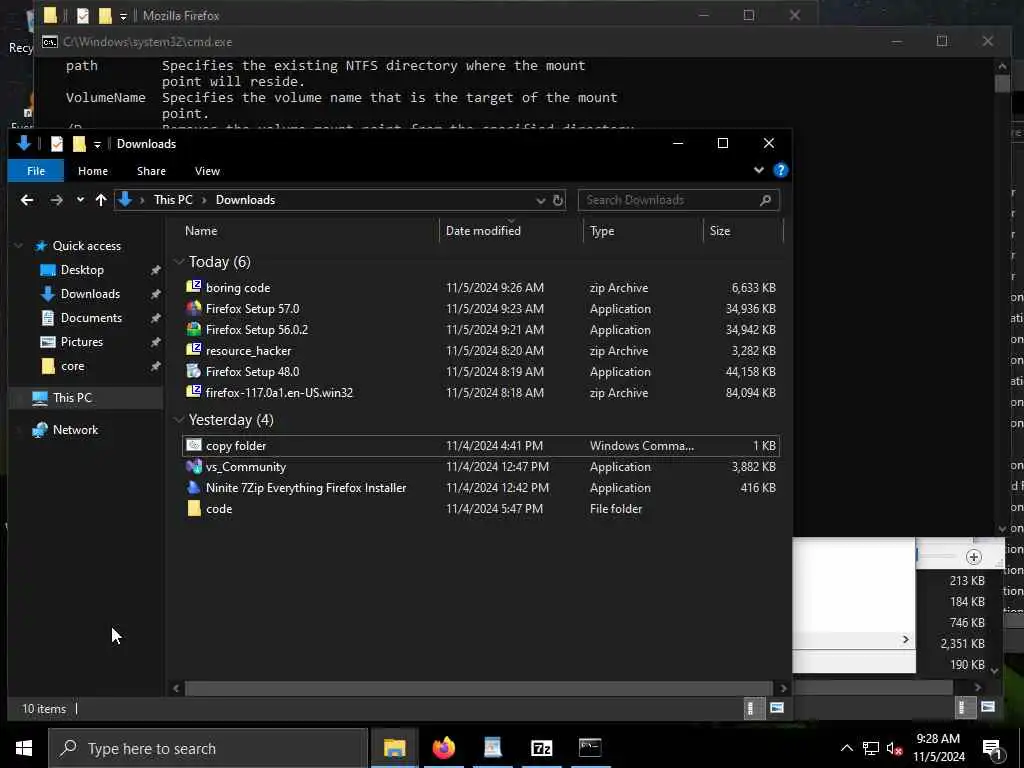Select Ninite 7Zip Everything Firefox Installer icon

coord(193,487)
